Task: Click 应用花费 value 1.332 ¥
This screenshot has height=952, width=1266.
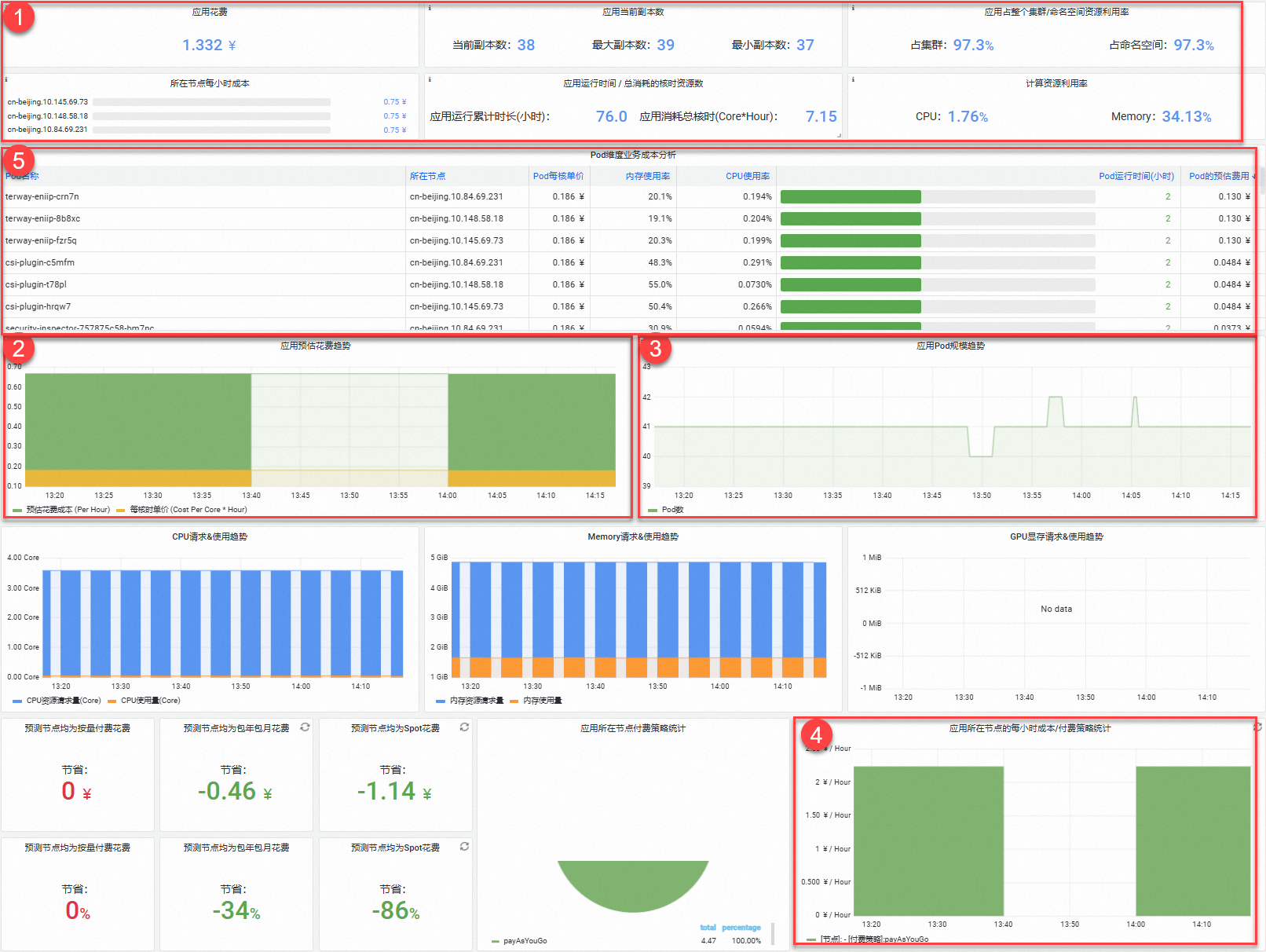Action: pyautogui.click(x=209, y=46)
